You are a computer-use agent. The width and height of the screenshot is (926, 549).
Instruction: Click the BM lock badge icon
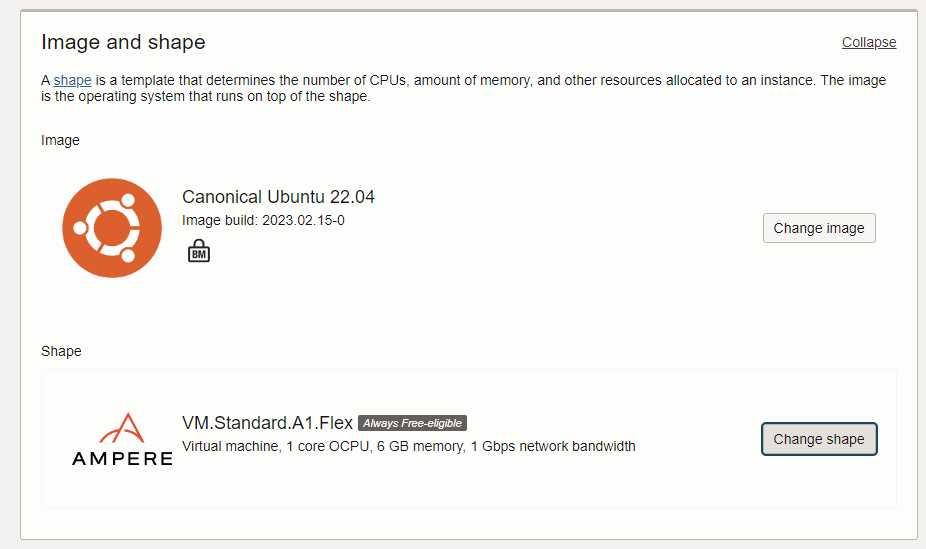point(199,251)
